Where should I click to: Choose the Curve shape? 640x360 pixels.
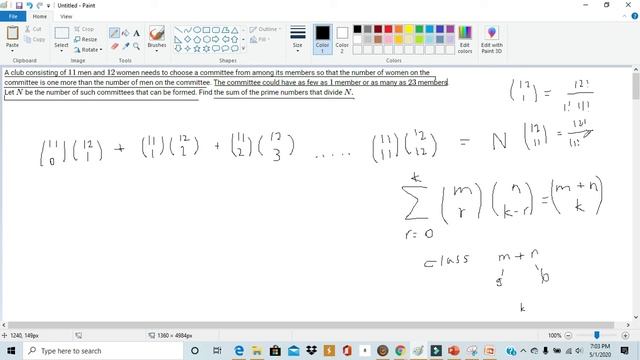pos(187,30)
